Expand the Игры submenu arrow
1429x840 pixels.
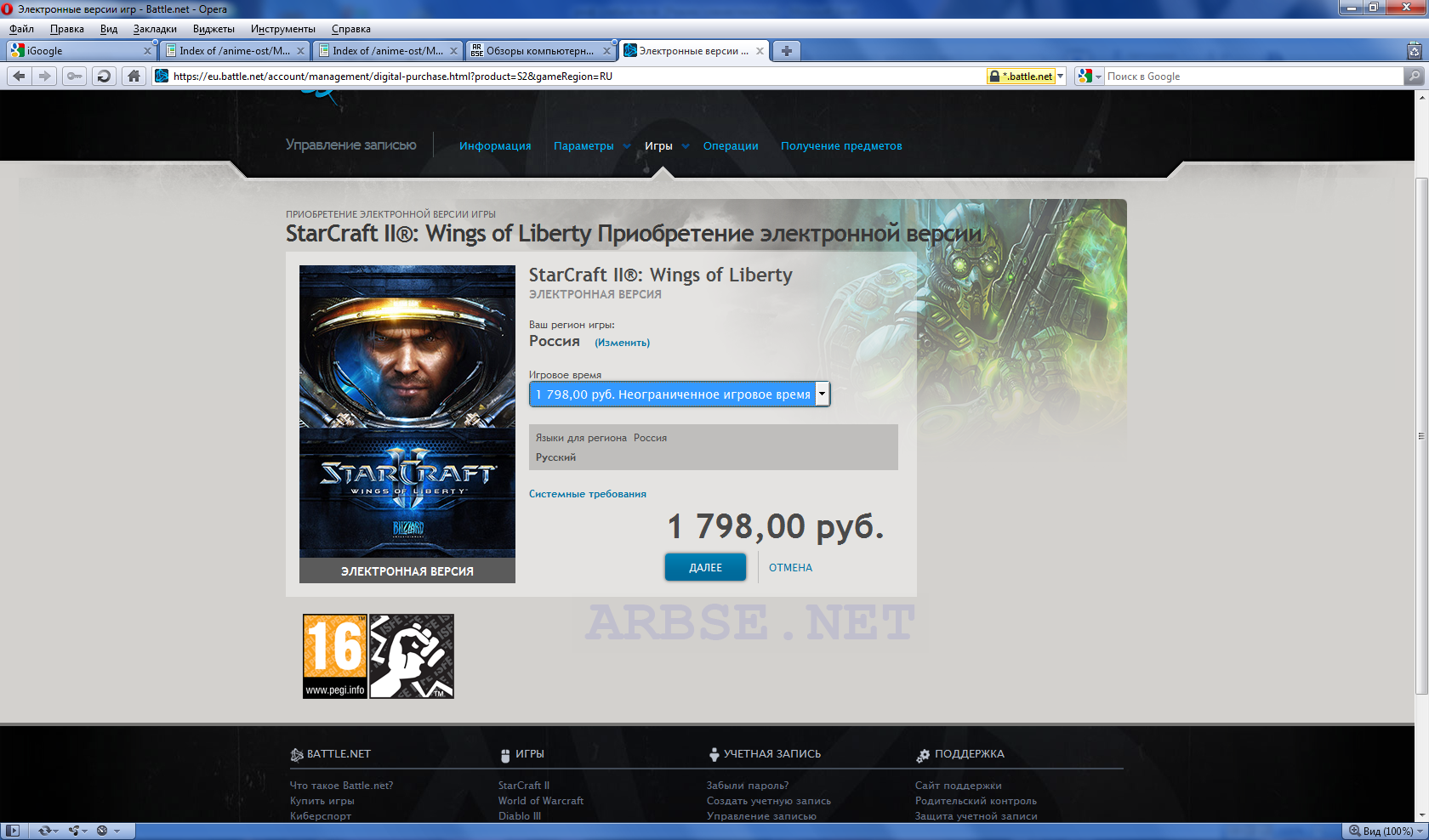tap(686, 146)
